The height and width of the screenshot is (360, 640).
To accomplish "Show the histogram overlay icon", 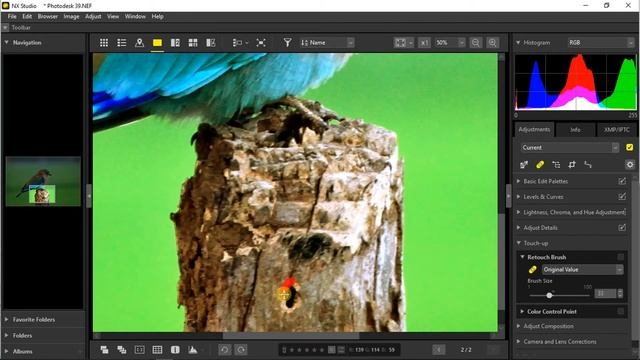I will (x=193, y=350).
